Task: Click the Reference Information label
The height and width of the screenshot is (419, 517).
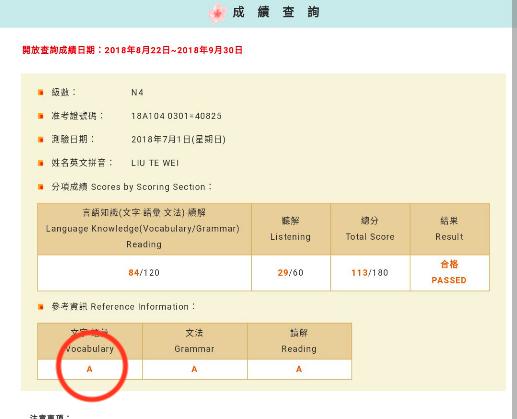Action: pyautogui.click(x=123, y=307)
